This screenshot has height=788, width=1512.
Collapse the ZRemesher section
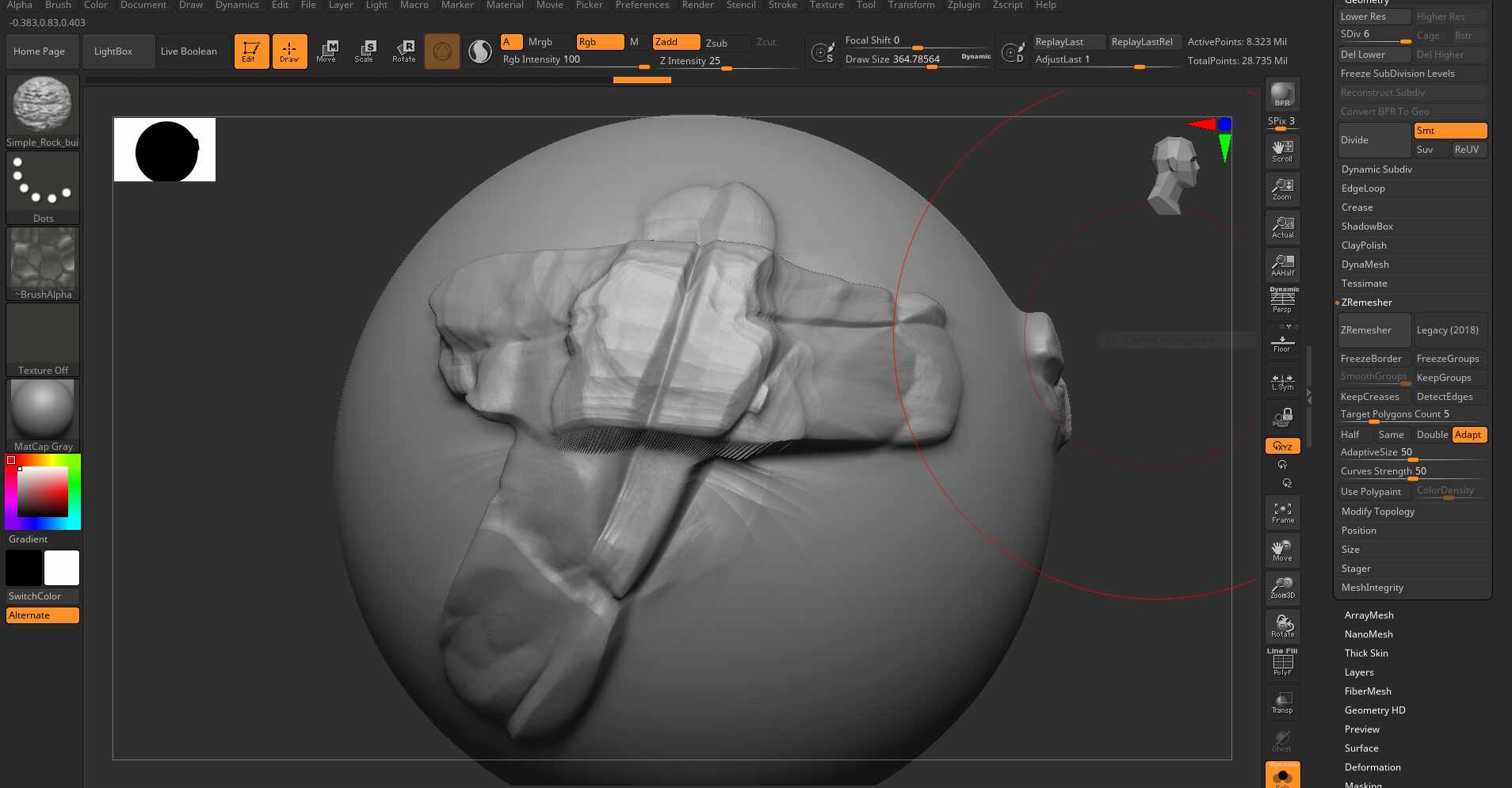1366,303
